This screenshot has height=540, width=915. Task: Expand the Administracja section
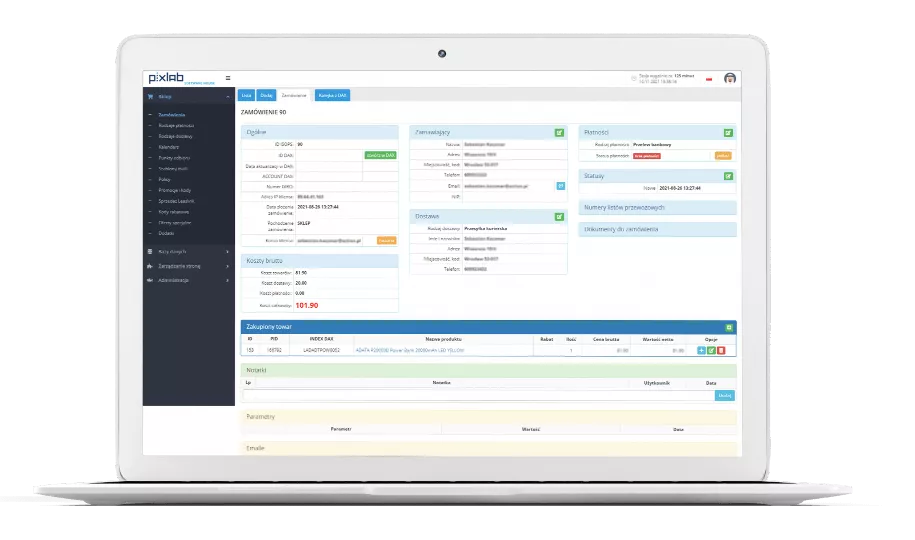click(x=228, y=280)
